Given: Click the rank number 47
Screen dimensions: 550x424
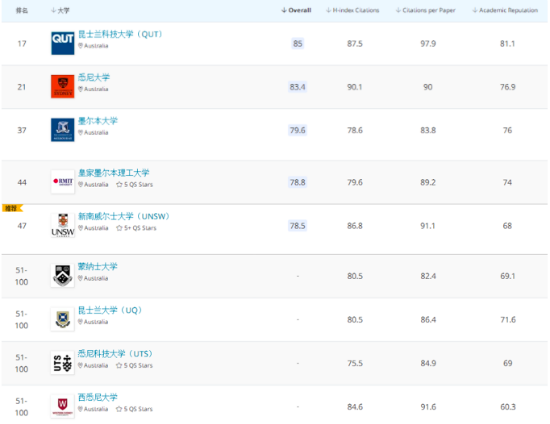Looking at the screenshot, I should [22, 226].
